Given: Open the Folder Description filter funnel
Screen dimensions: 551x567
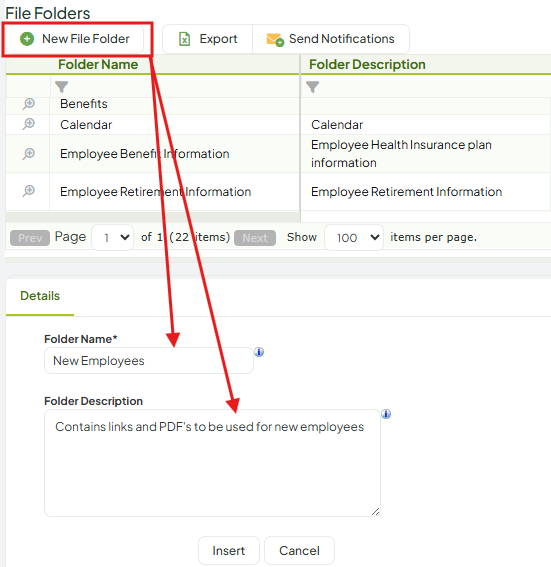Looking at the screenshot, I should point(312,87).
